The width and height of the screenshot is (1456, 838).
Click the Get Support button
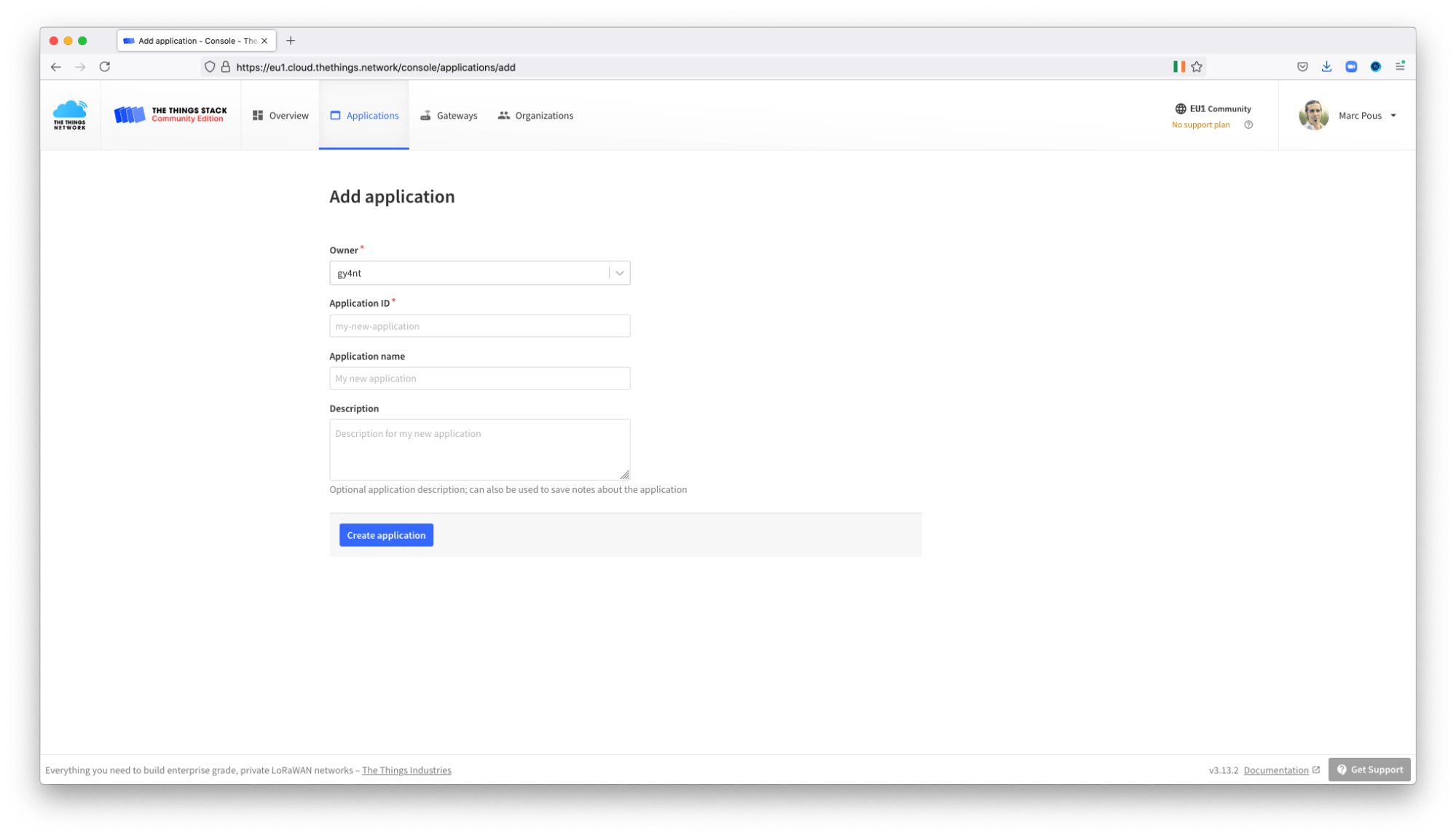[1369, 769]
